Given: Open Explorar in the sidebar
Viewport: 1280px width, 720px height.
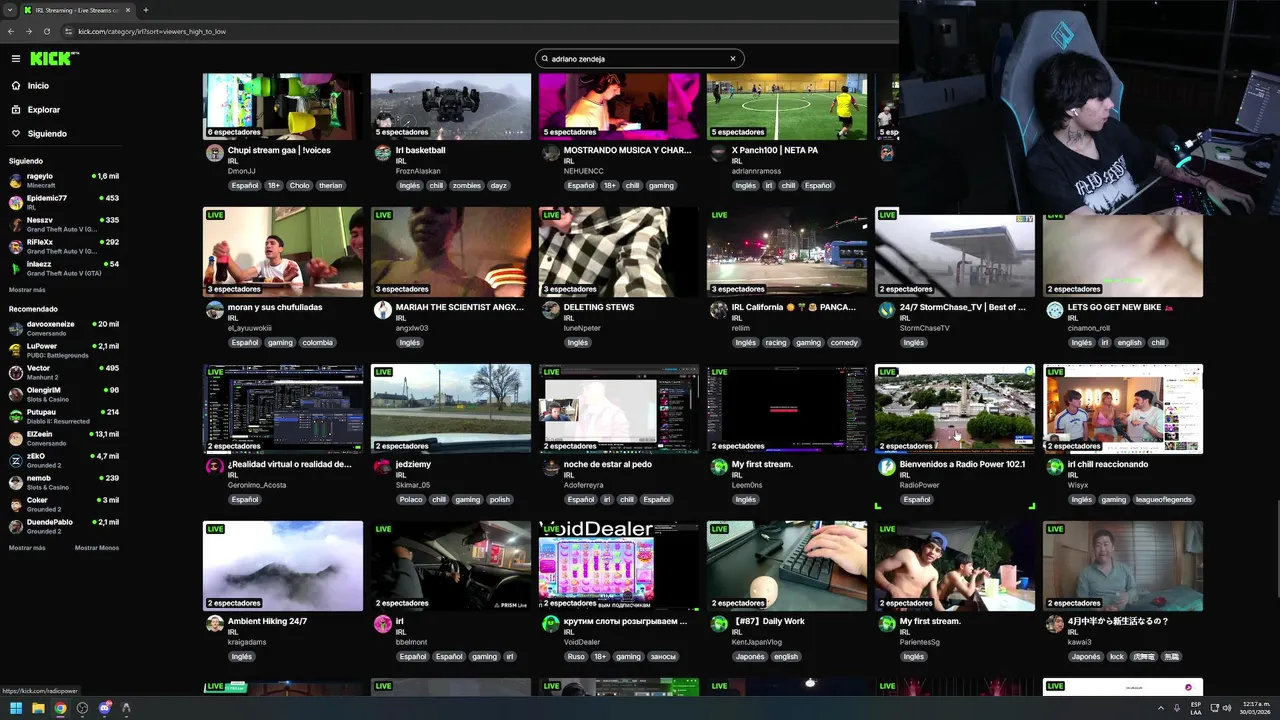Looking at the screenshot, I should [43, 110].
